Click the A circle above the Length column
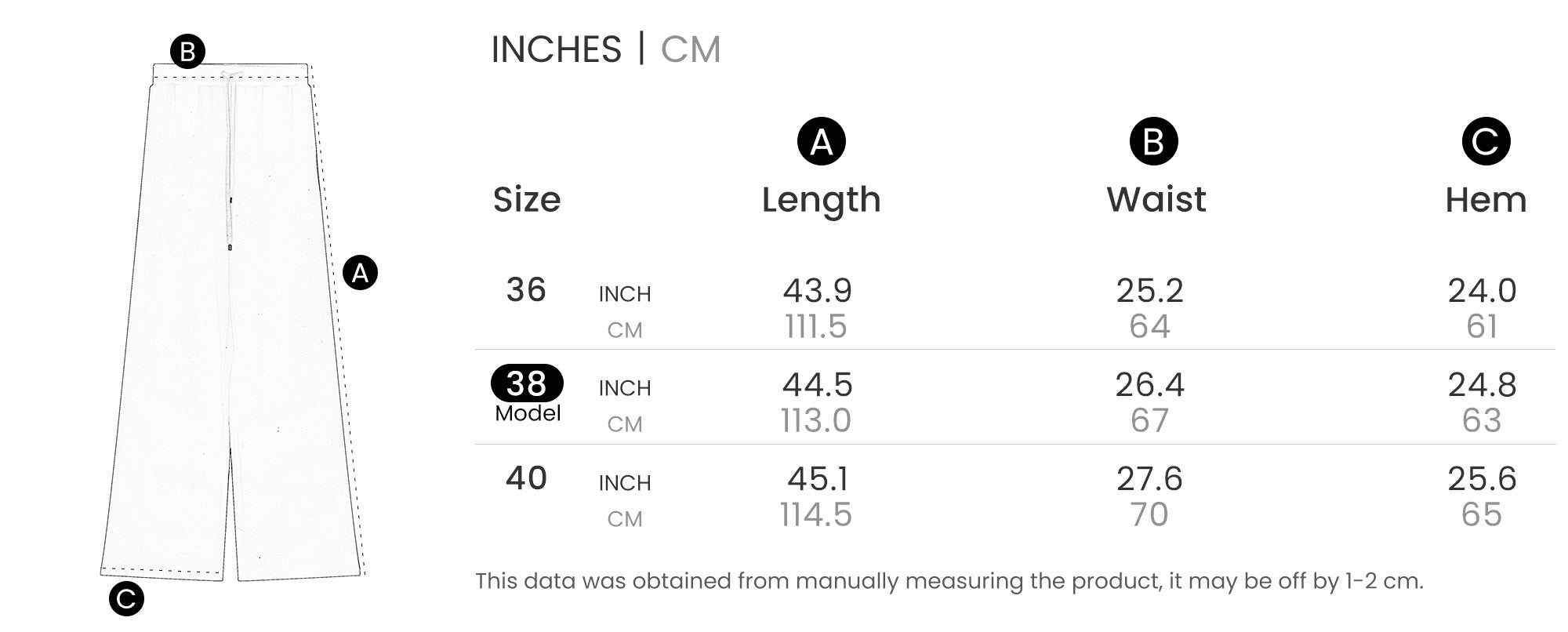Viewport: 1568px width, 632px height. pyautogui.click(x=821, y=142)
